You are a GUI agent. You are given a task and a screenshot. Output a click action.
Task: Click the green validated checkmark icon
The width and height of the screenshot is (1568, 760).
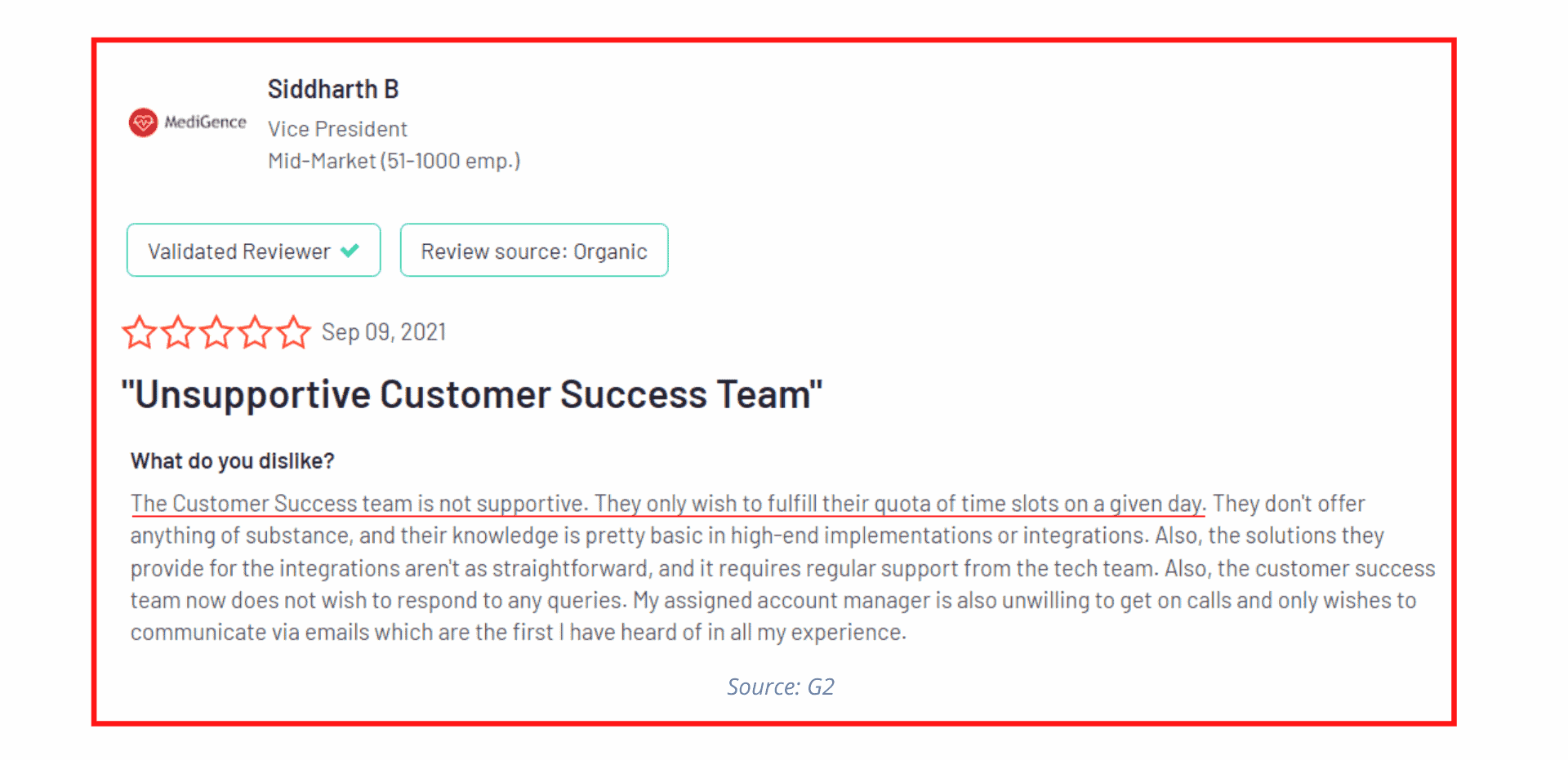point(350,251)
